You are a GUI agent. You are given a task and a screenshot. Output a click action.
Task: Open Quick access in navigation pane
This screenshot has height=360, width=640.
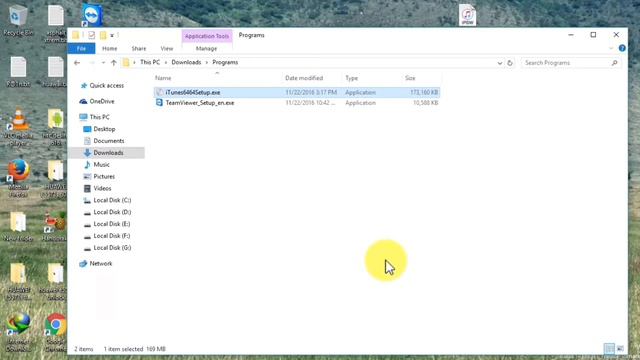[107, 86]
